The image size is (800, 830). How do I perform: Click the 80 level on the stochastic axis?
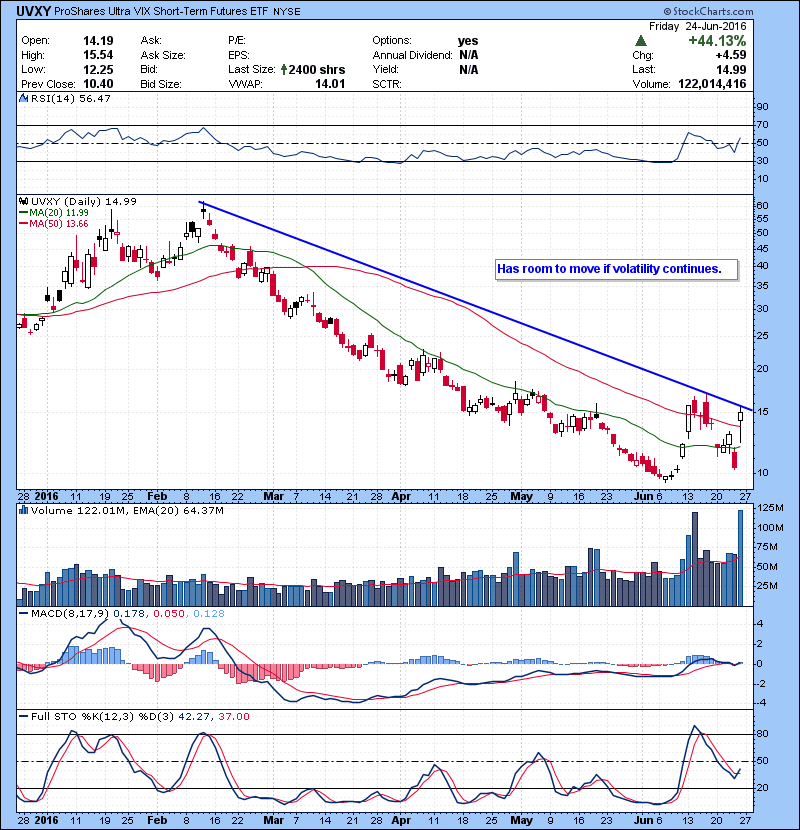[x=762, y=734]
